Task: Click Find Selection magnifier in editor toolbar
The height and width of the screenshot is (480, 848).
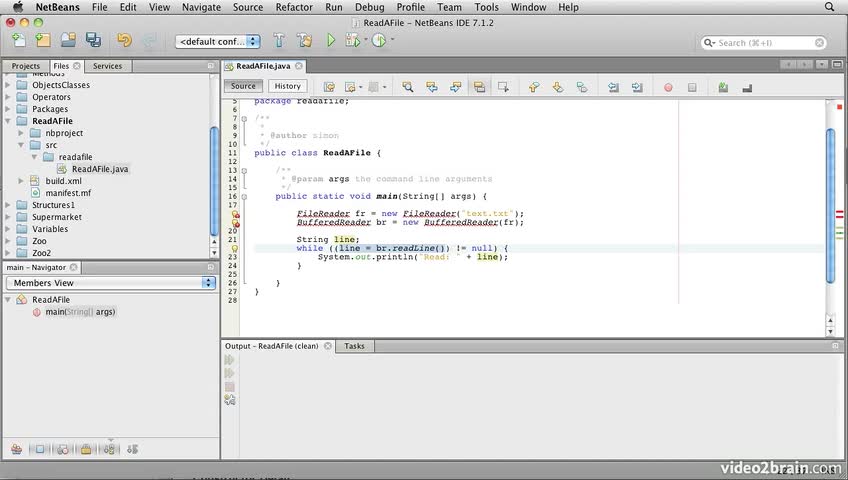Action: point(408,87)
